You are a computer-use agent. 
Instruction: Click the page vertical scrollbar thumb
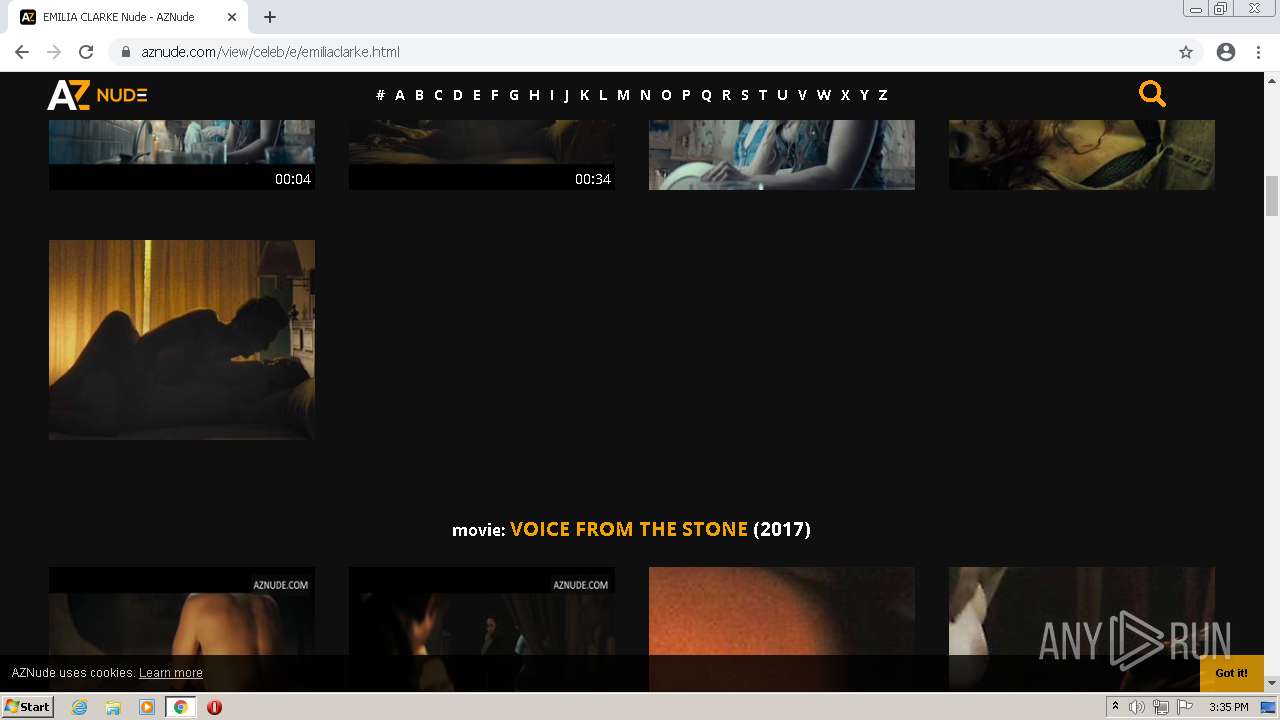(x=1272, y=196)
